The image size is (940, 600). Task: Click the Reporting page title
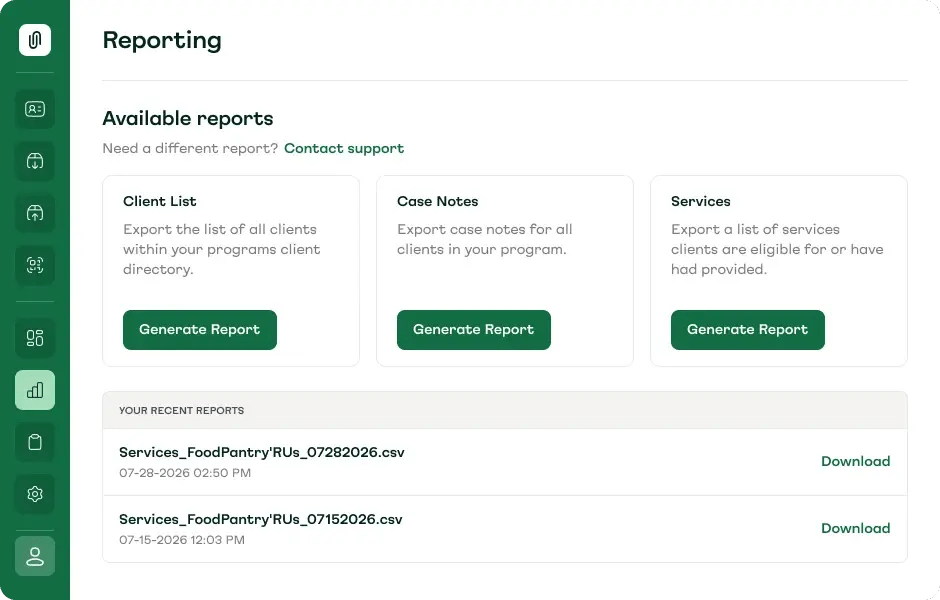[x=162, y=40]
